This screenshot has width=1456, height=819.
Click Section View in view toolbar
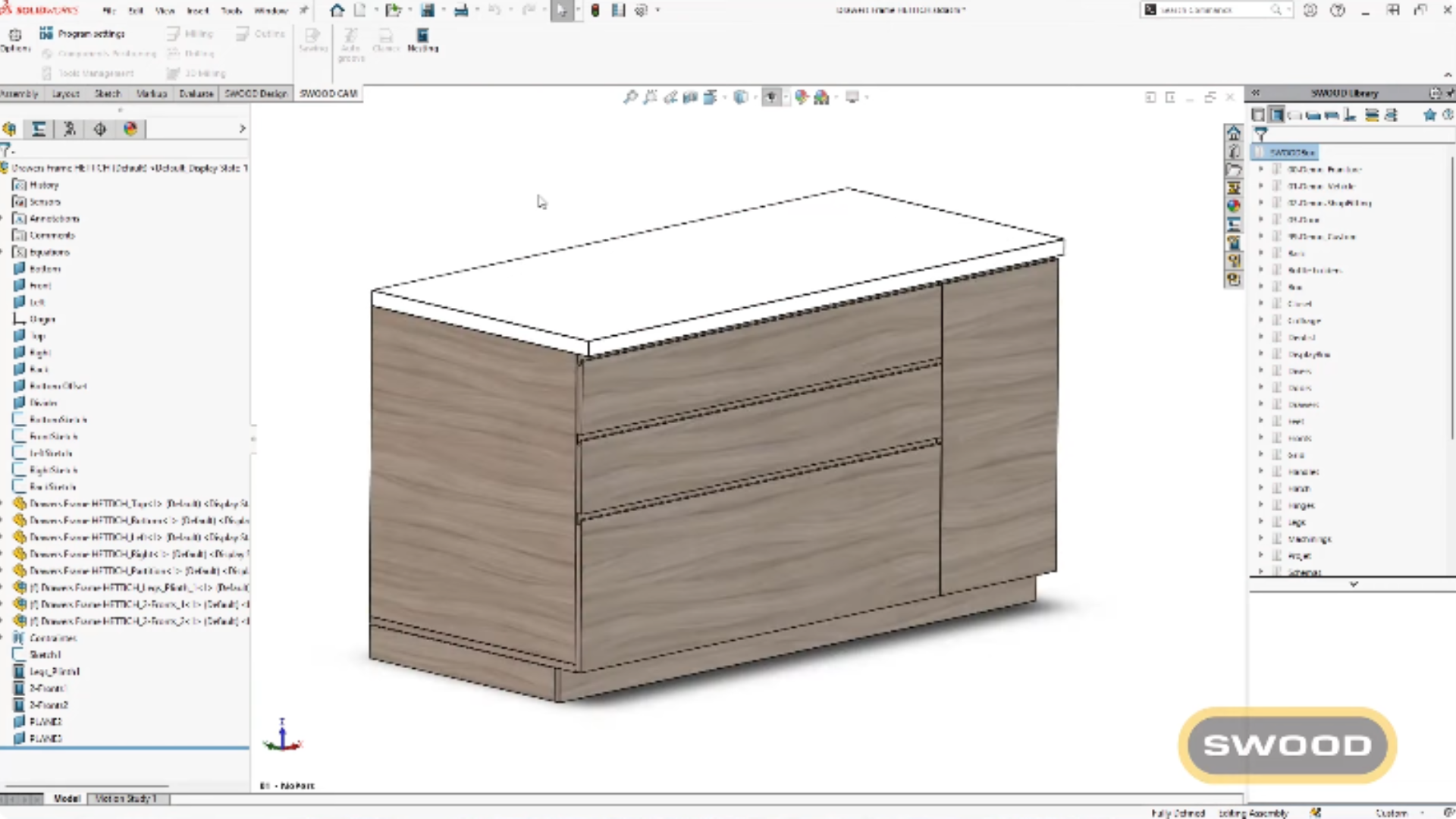(690, 97)
